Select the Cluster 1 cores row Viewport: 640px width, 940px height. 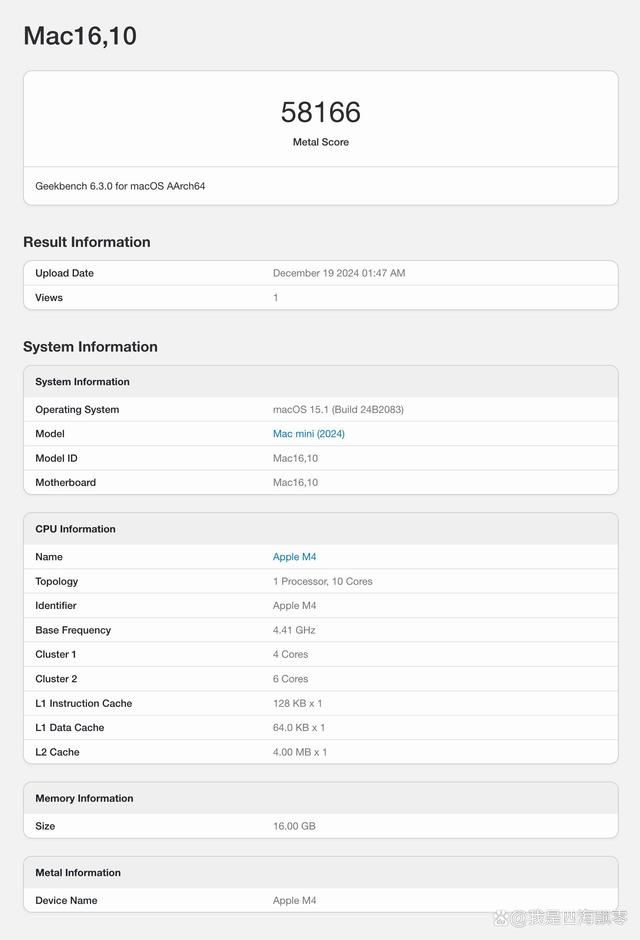point(320,654)
